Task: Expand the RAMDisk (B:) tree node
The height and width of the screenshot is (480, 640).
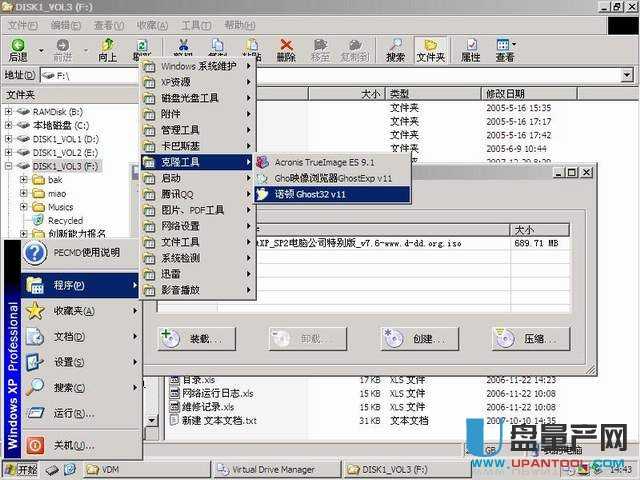Action: pos(8,111)
